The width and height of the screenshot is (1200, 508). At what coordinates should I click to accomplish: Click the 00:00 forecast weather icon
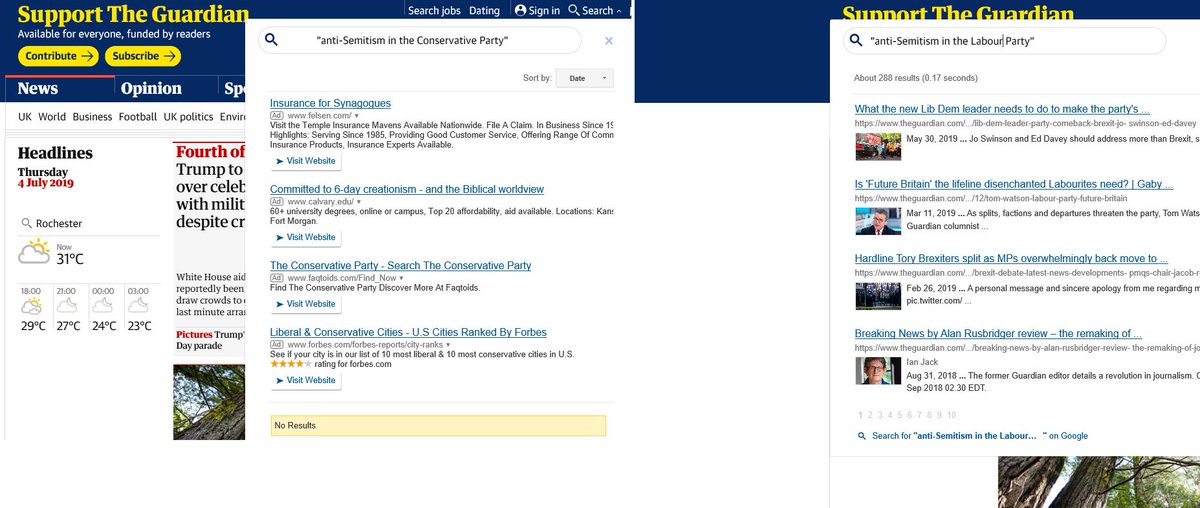click(104, 305)
